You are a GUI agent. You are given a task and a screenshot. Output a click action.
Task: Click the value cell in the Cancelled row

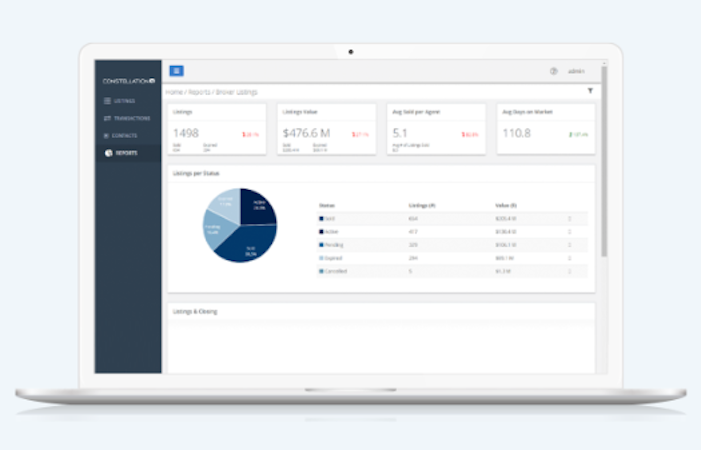click(503, 271)
